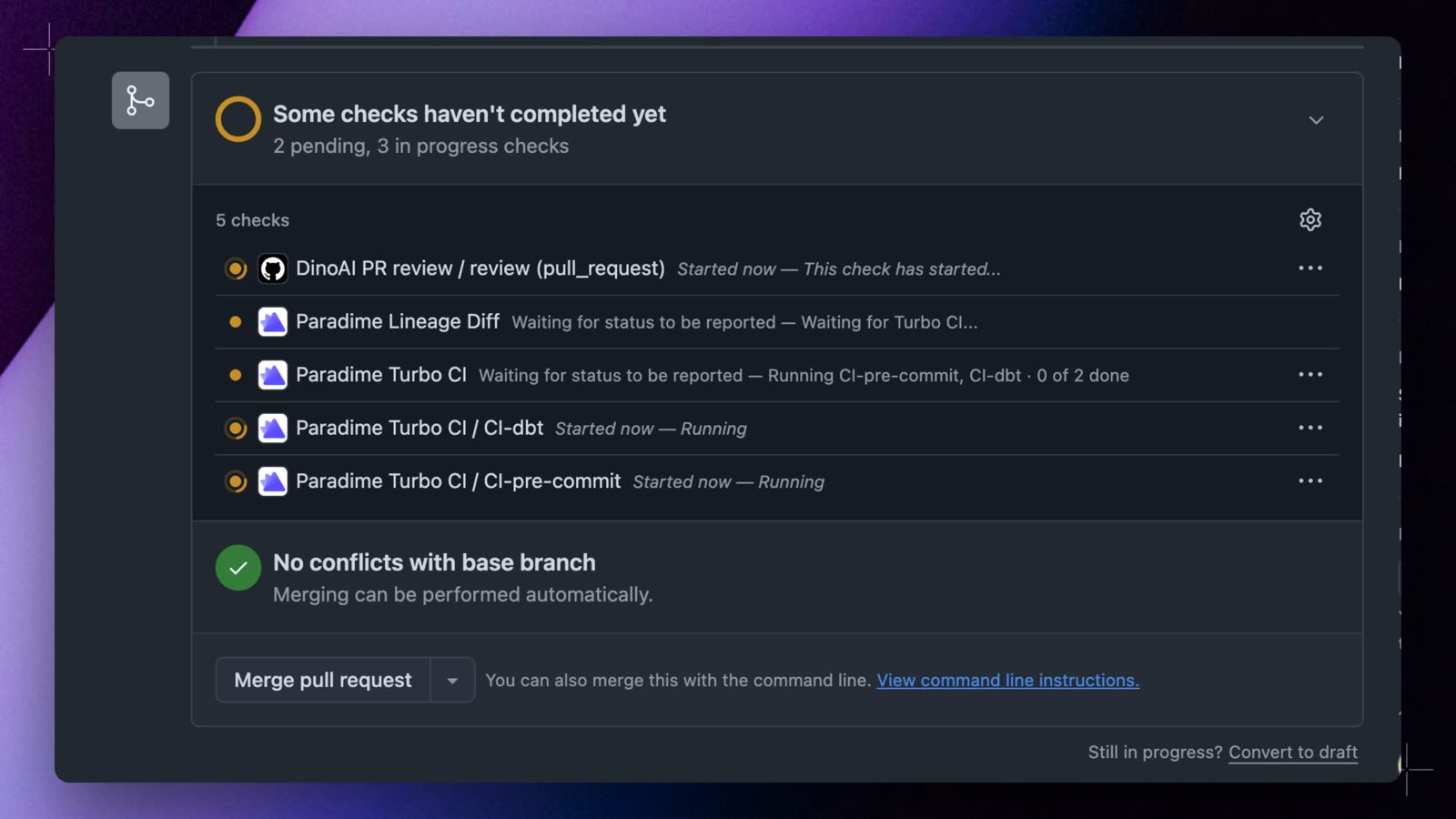The image size is (1456, 819).
Task: Open Paradime Lineage Diff check name
Action: tap(398, 321)
